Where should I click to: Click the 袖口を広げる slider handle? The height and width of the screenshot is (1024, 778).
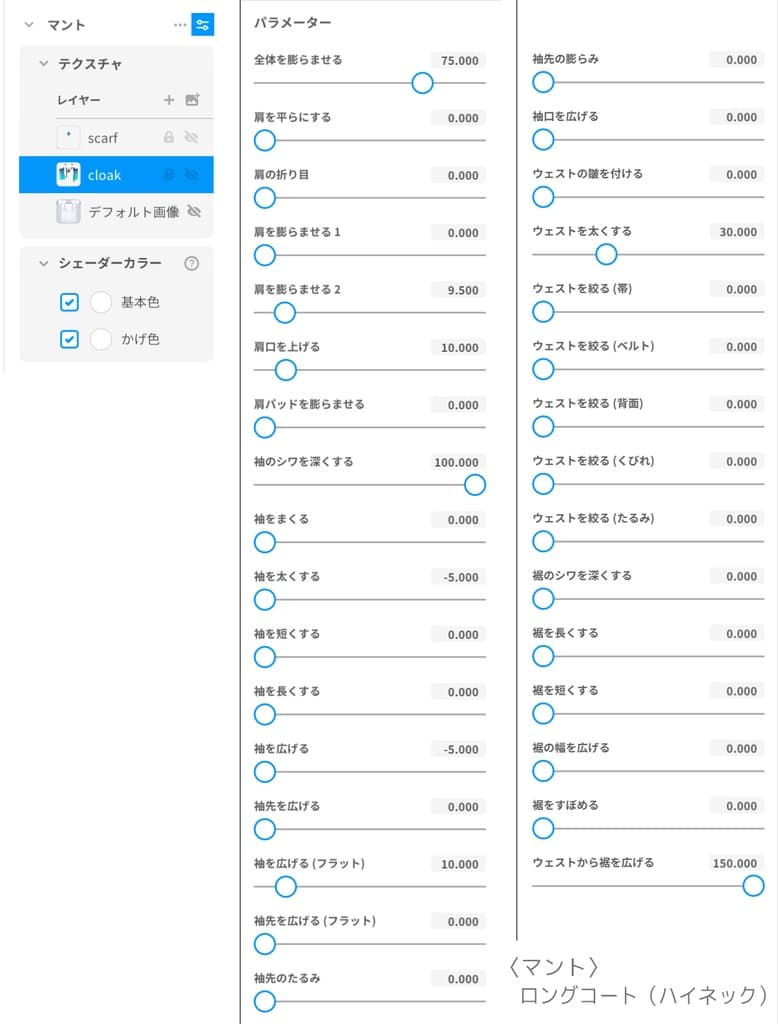[x=543, y=140]
